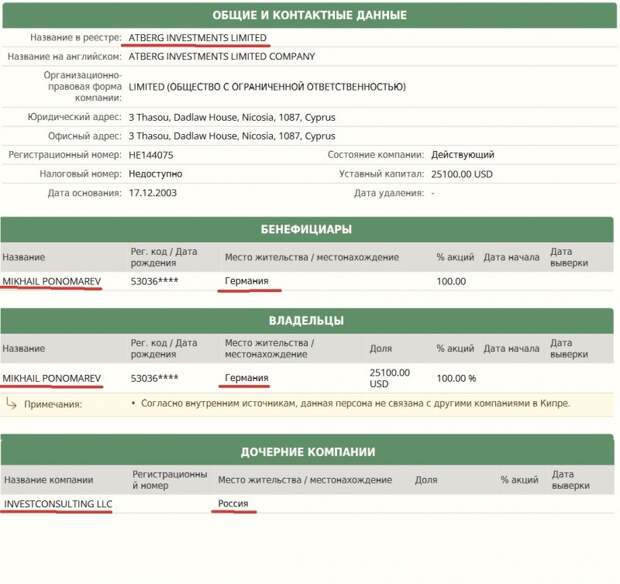The height and width of the screenshot is (584, 620).
Task: Select registration number HE144075
Action: pyautogui.click(x=151, y=155)
